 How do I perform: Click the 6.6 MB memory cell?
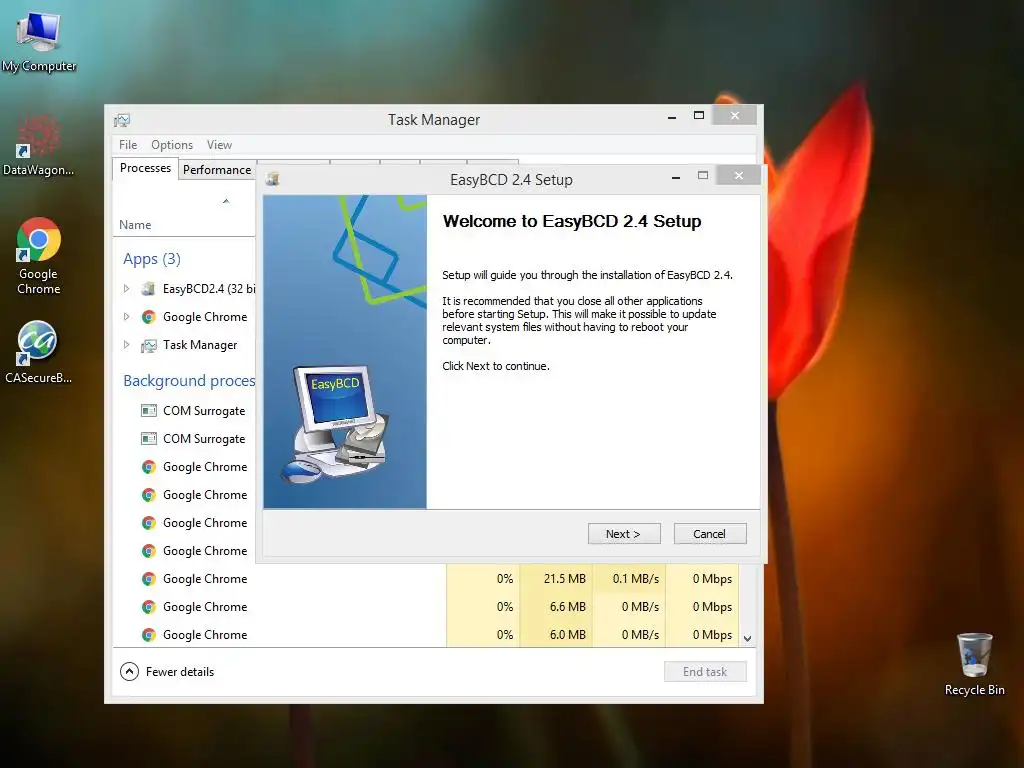click(556, 607)
